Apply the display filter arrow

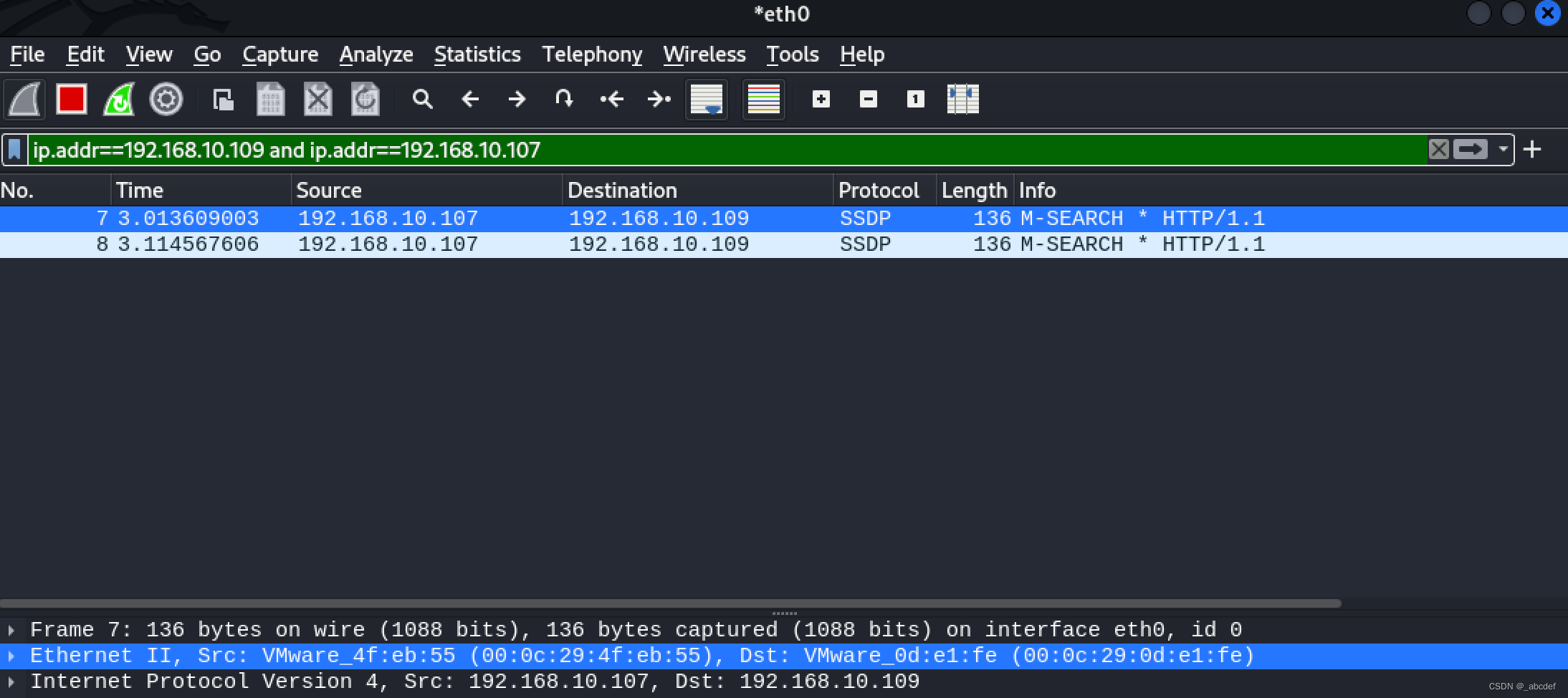(1471, 150)
